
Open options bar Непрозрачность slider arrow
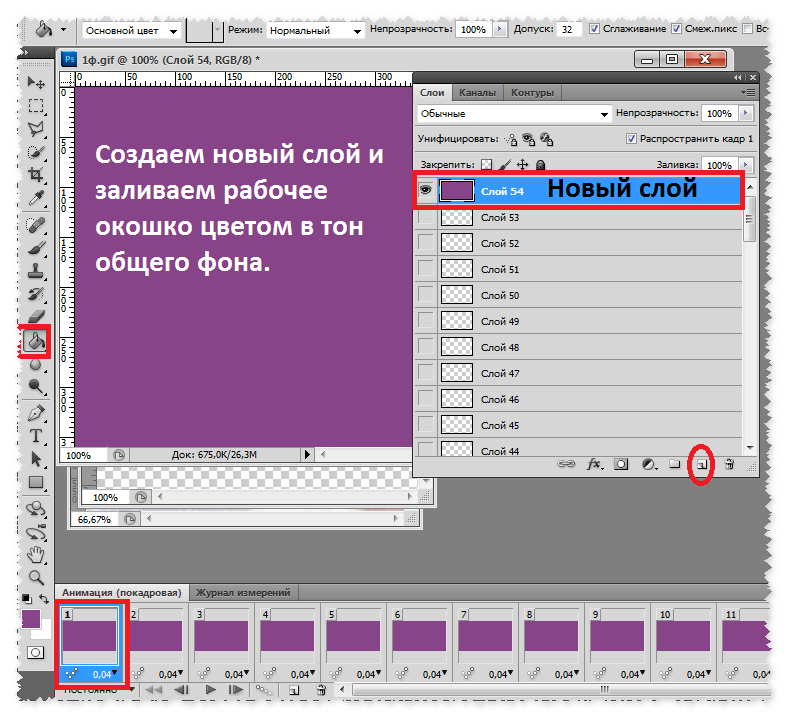tap(500, 29)
